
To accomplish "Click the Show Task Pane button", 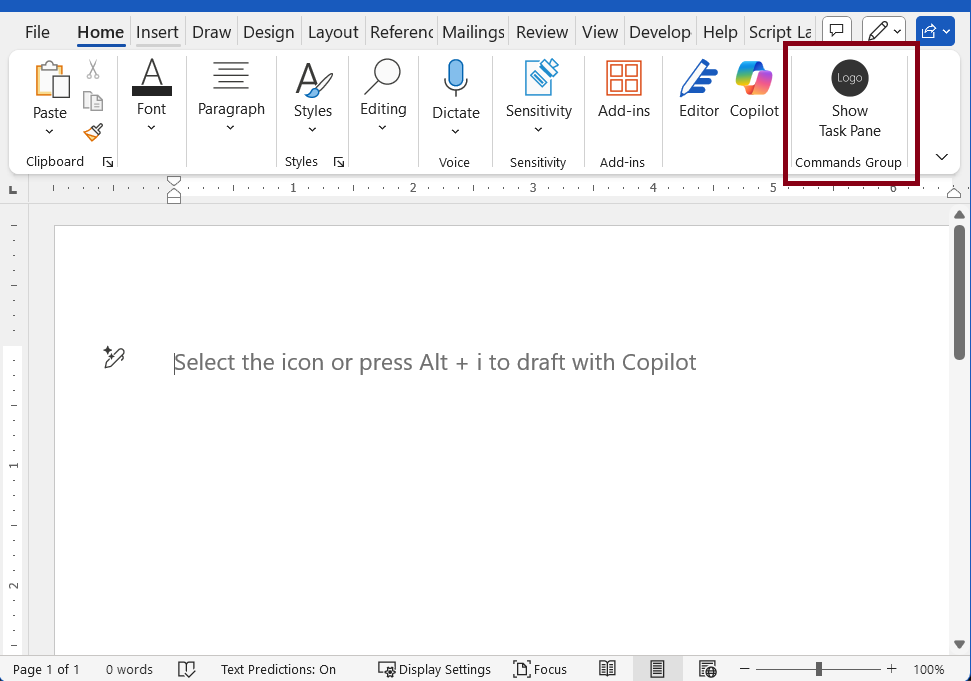I will tap(849, 100).
